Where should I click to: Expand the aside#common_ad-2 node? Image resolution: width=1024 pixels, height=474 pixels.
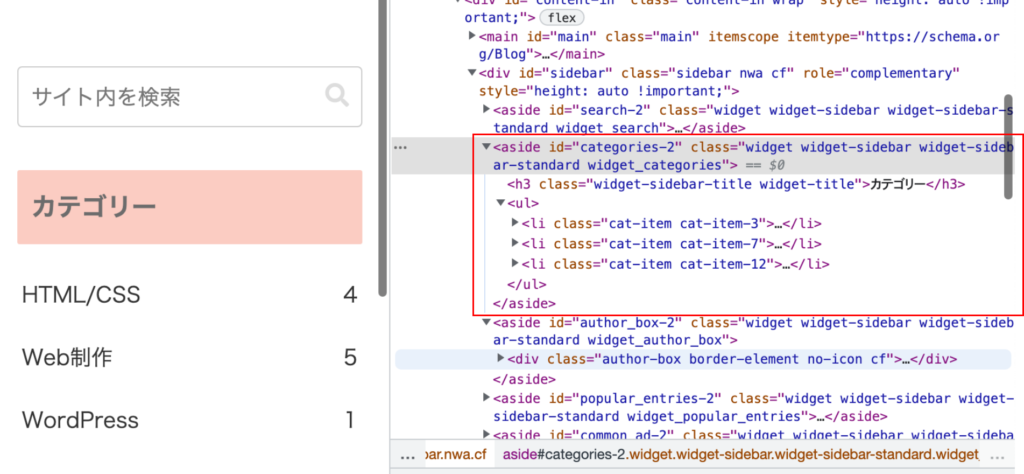487,433
